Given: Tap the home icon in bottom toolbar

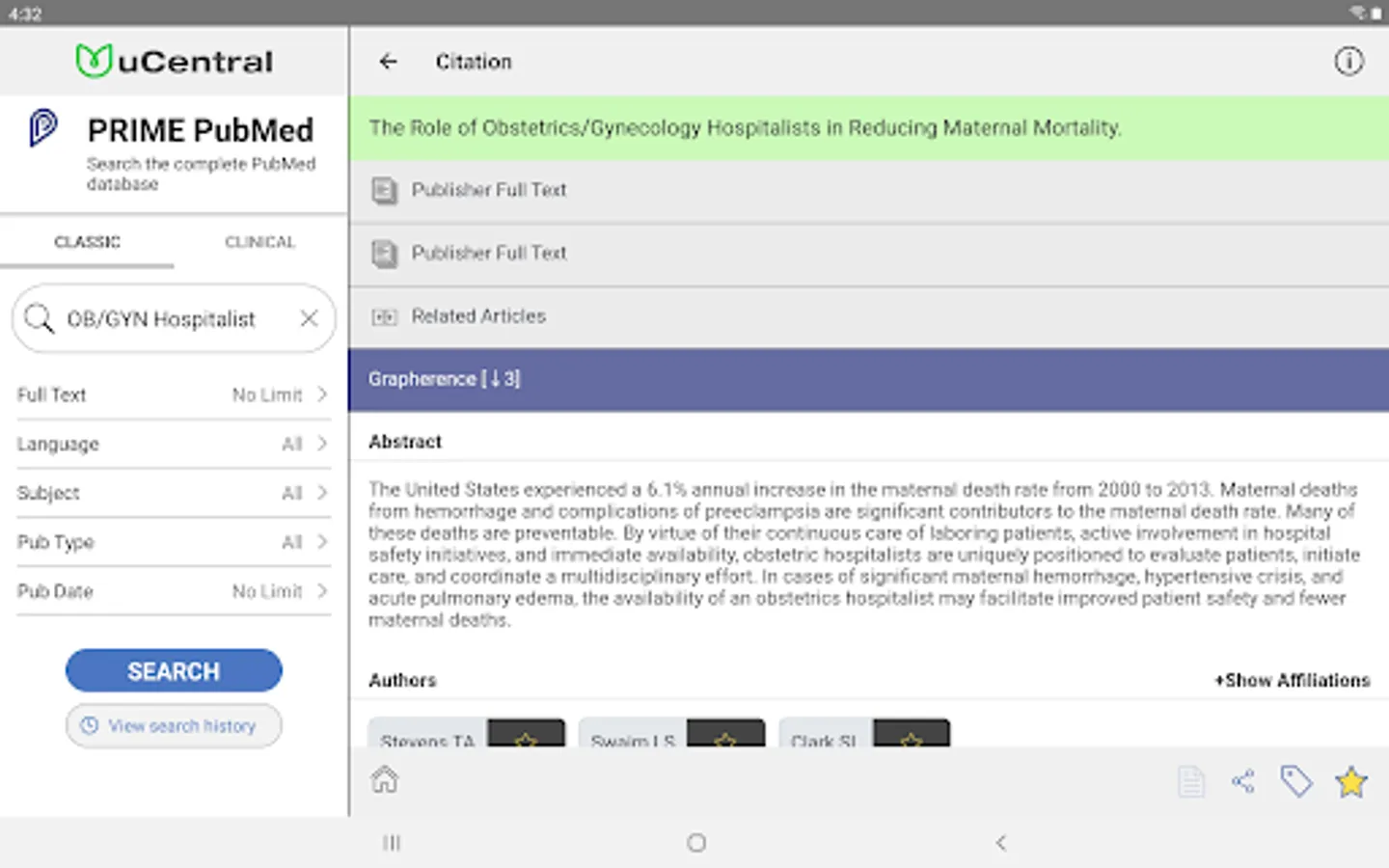Looking at the screenshot, I should pos(385,779).
